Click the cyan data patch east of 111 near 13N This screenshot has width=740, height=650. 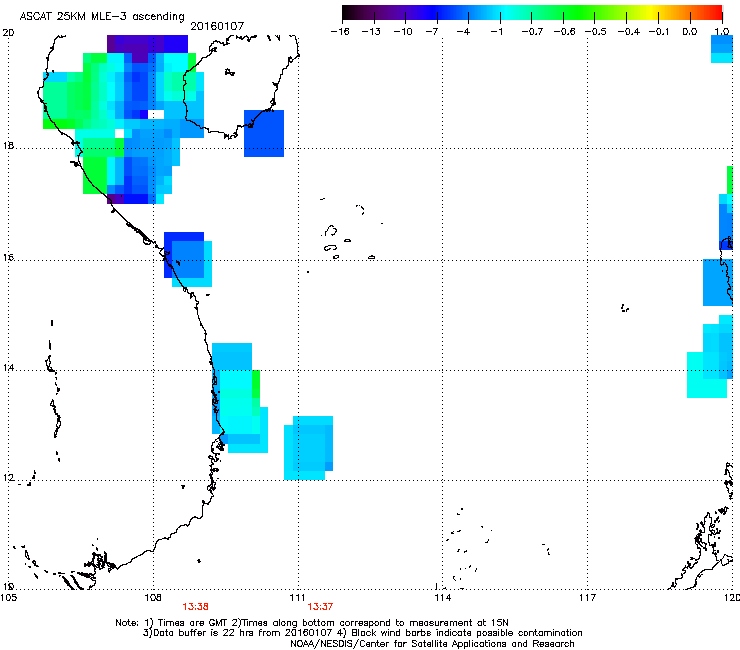click(309, 448)
